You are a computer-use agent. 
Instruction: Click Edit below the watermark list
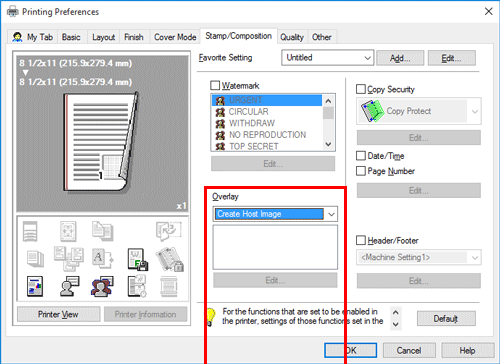point(273,164)
